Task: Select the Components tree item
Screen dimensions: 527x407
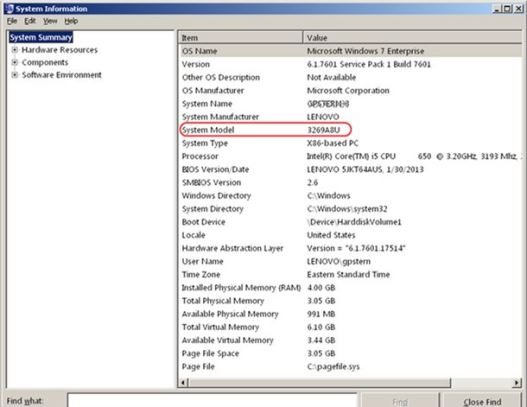Action: tap(45, 63)
